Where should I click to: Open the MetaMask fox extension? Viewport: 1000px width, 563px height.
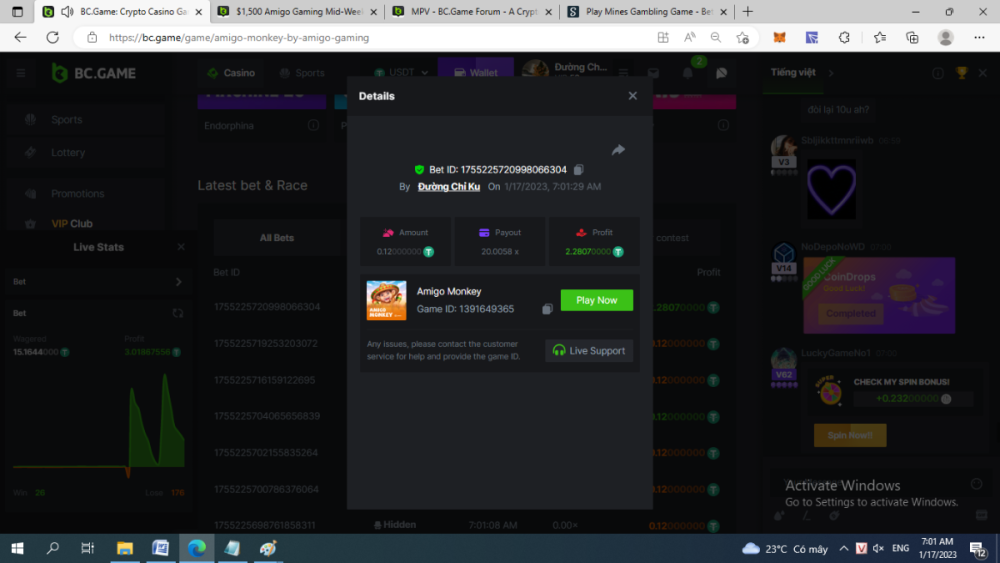[779, 37]
